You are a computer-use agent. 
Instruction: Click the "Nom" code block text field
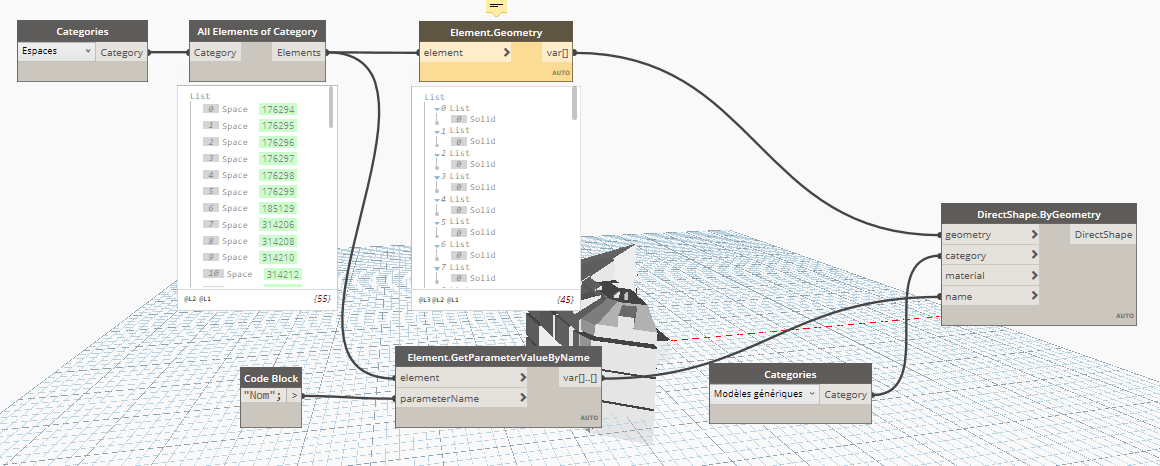(x=264, y=396)
